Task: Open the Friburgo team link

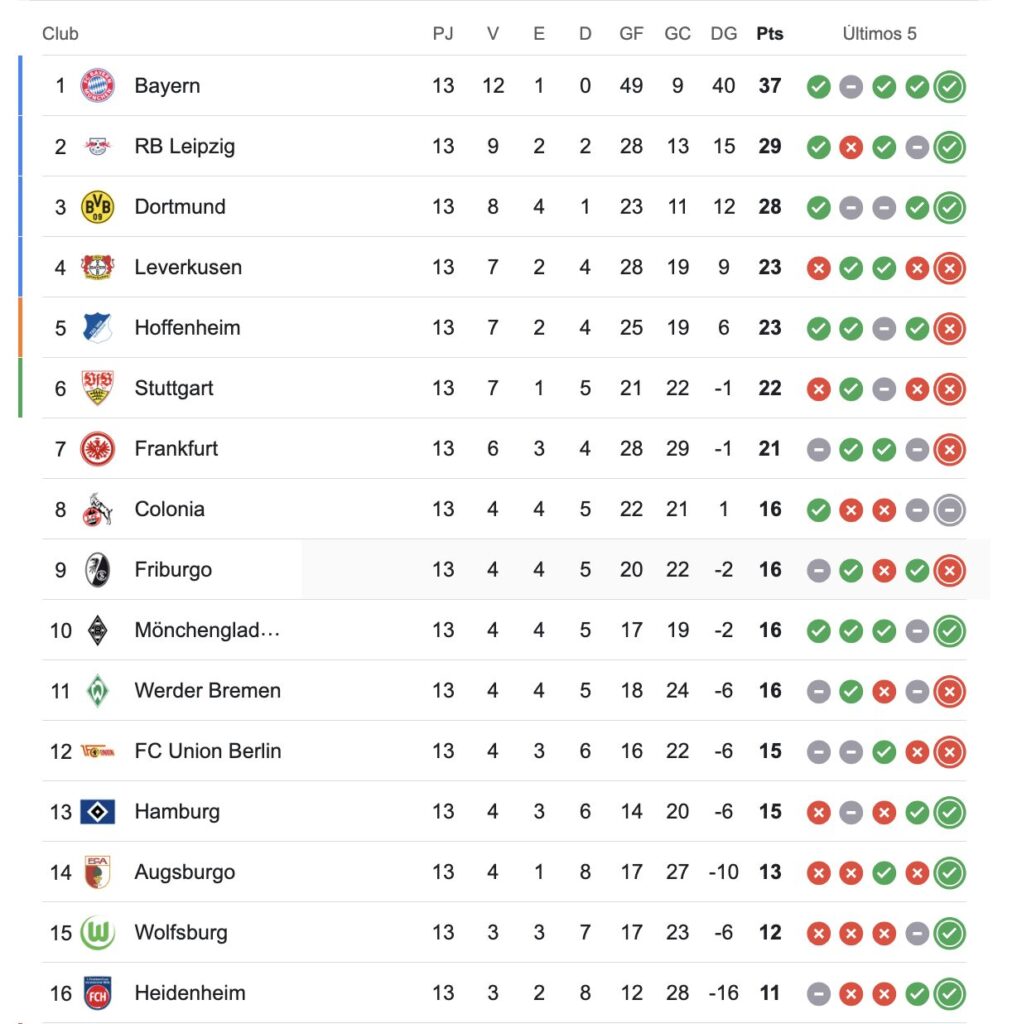Action: point(173,570)
